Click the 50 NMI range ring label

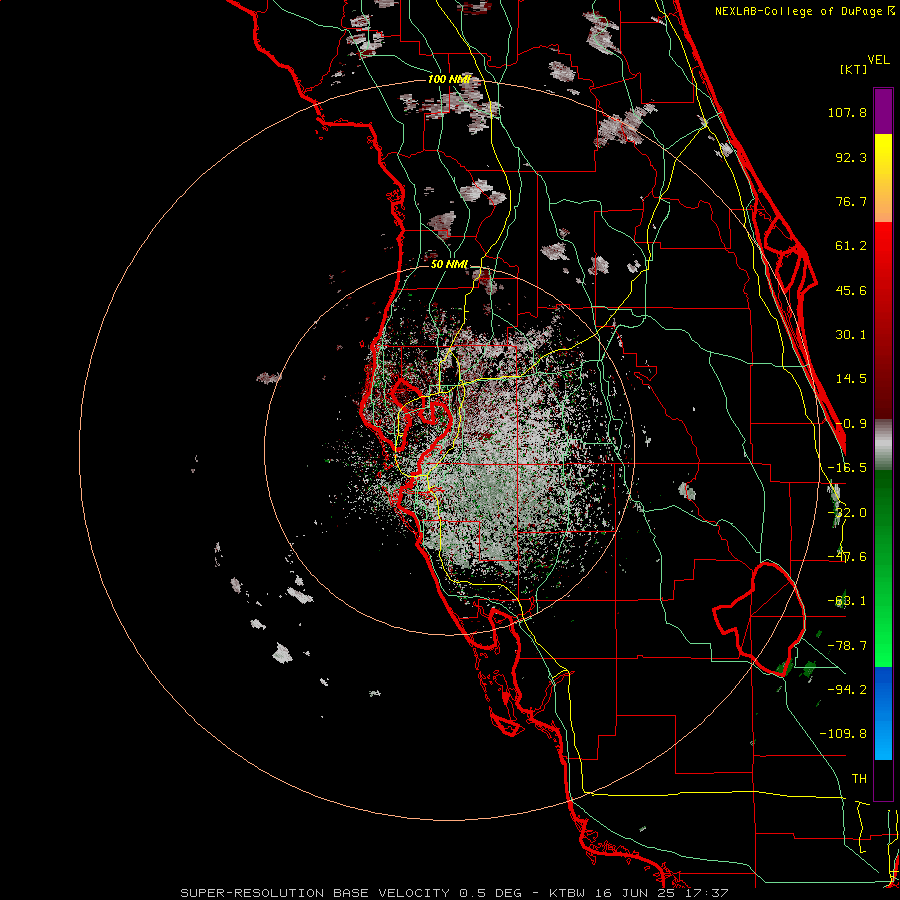point(449,265)
